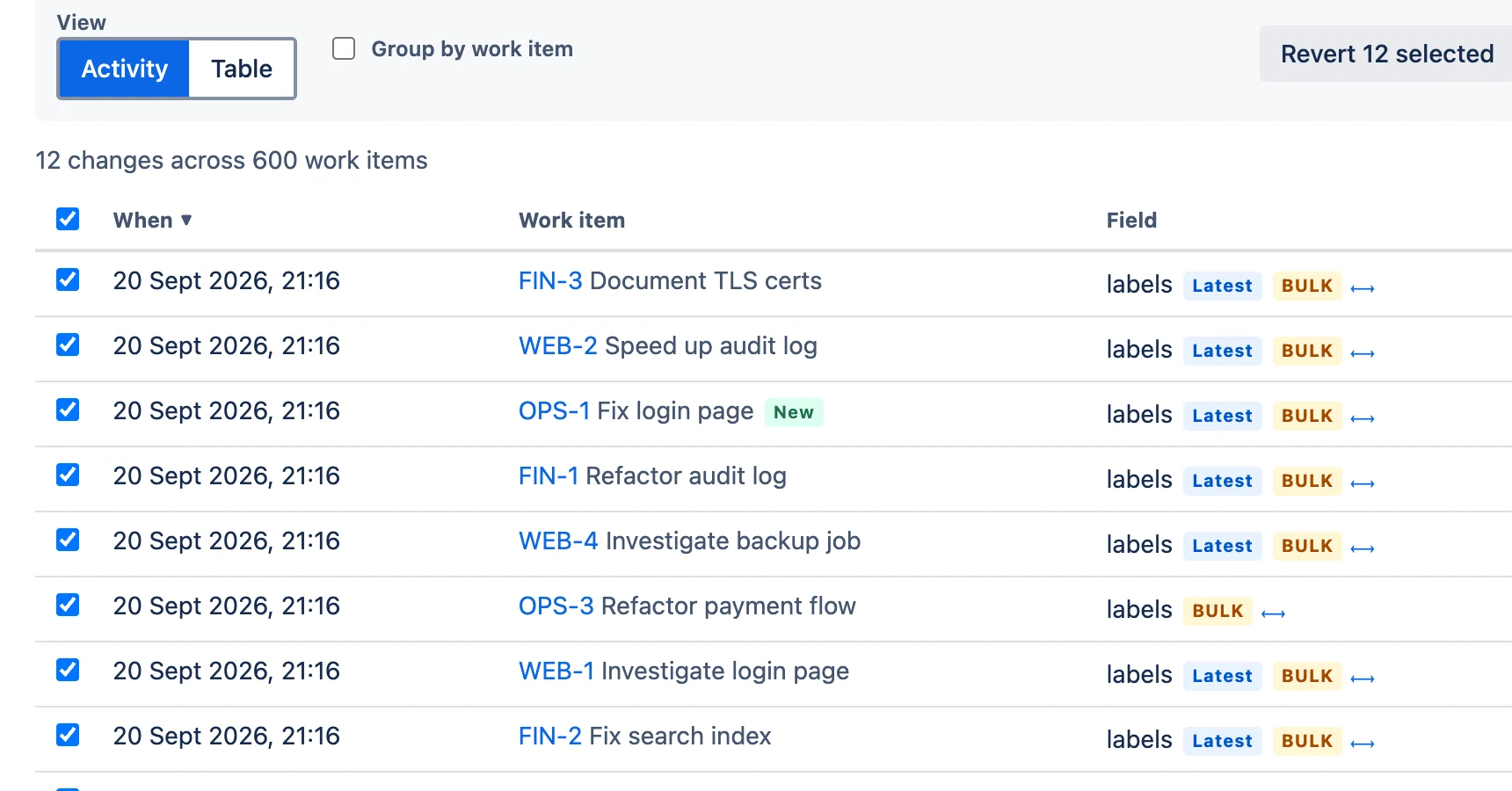
Task: Switch to the Activity view tab
Action: click(x=124, y=69)
